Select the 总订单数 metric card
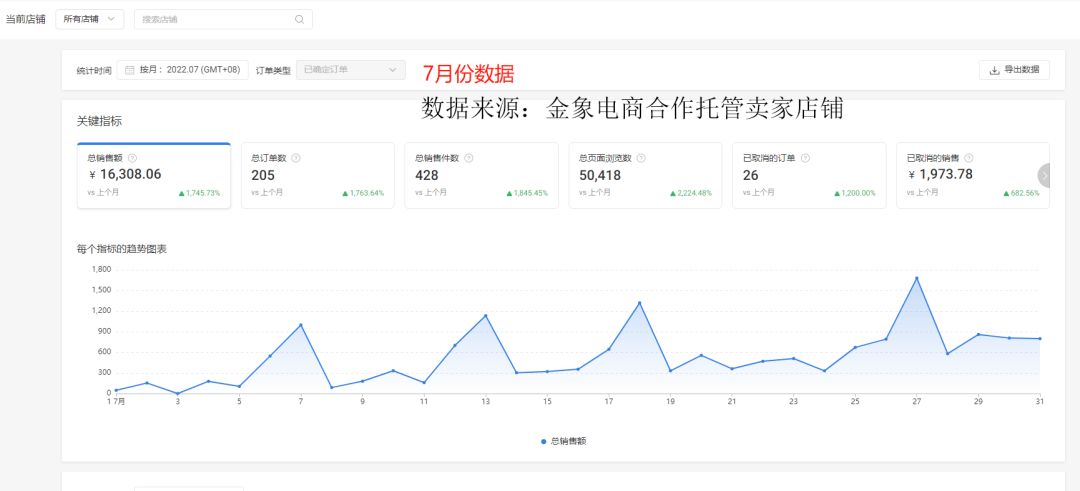The height and width of the screenshot is (491, 1080). 317,176
